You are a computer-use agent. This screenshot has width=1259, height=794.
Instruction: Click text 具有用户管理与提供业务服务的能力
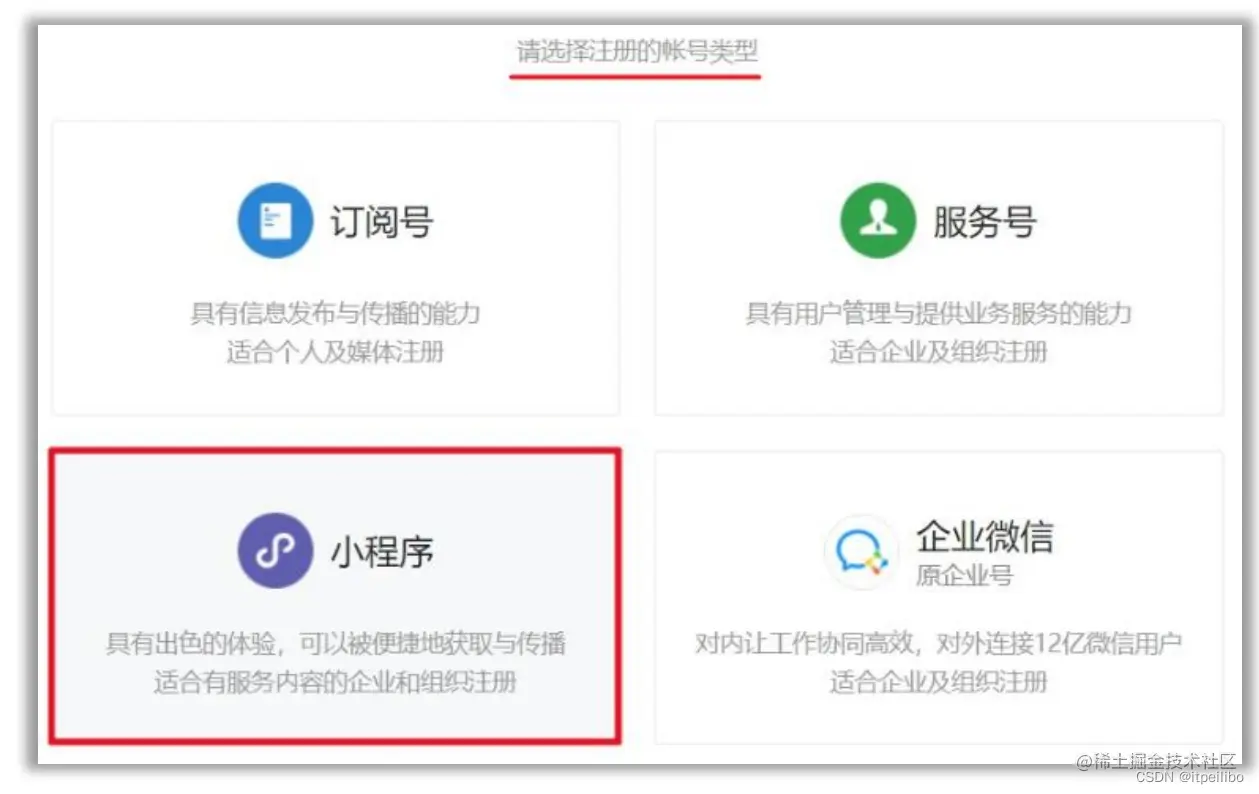coord(938,313)
